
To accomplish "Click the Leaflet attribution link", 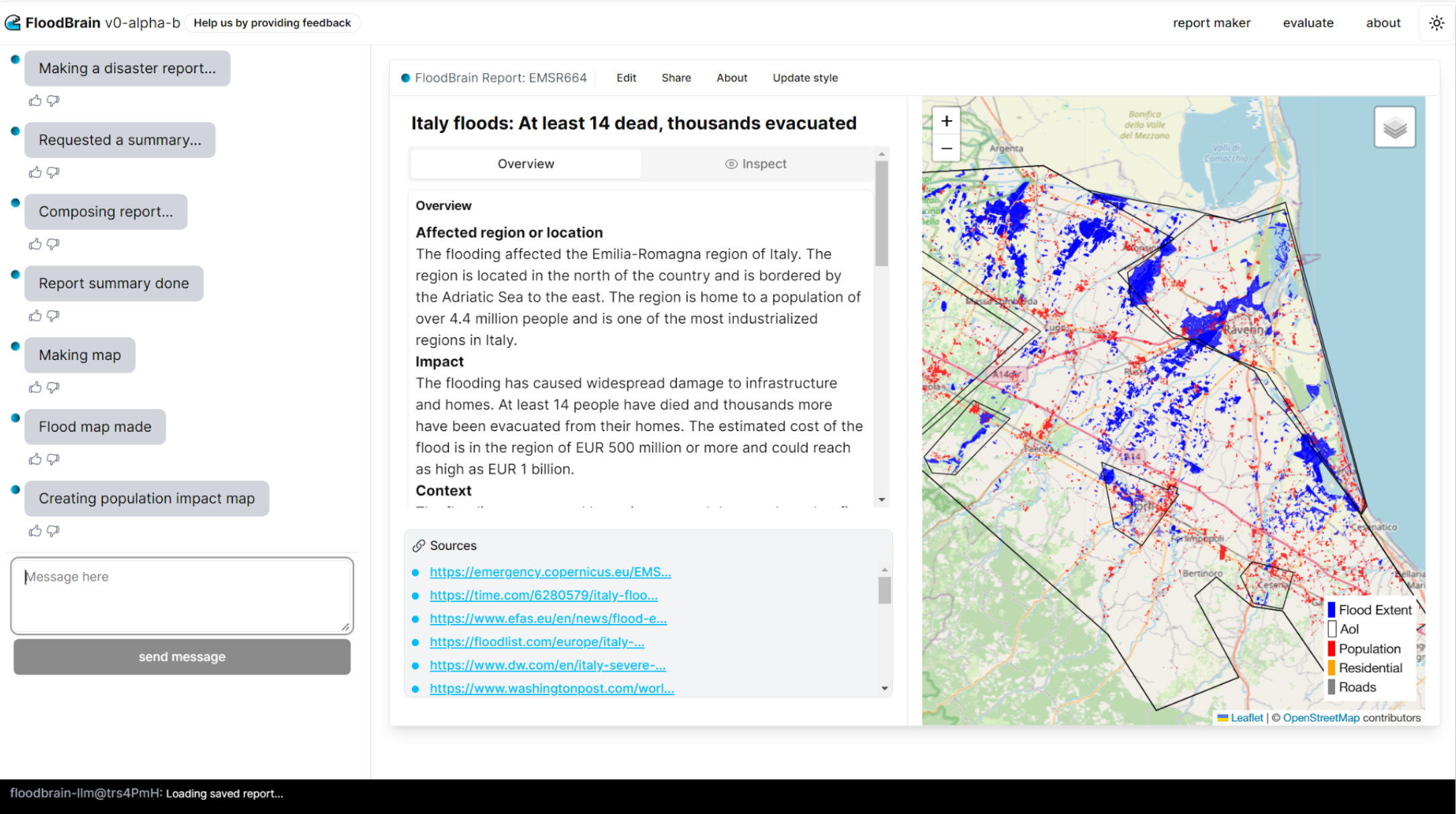I will pyautogui.click(x=1246, y=718).
